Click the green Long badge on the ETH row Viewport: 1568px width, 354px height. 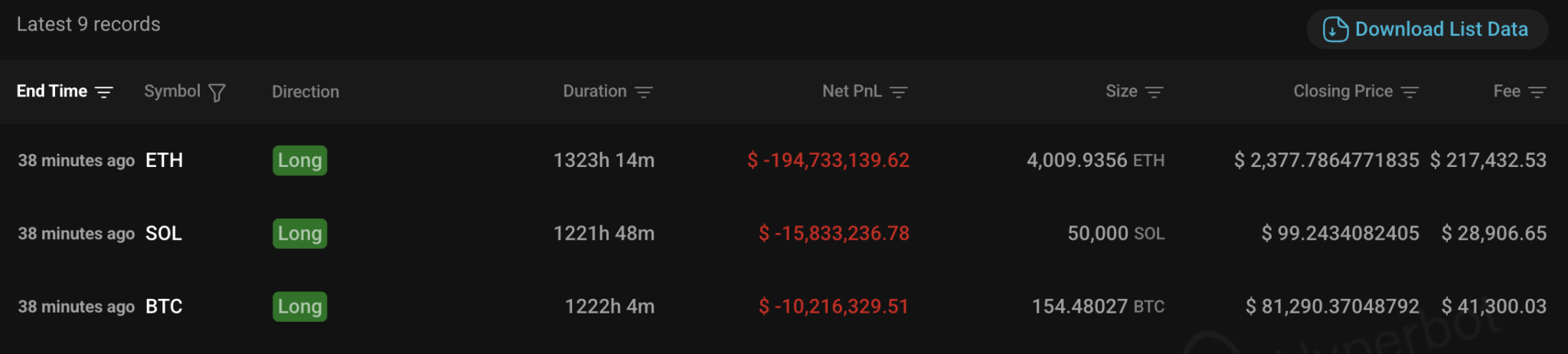(x=300, y=160)
